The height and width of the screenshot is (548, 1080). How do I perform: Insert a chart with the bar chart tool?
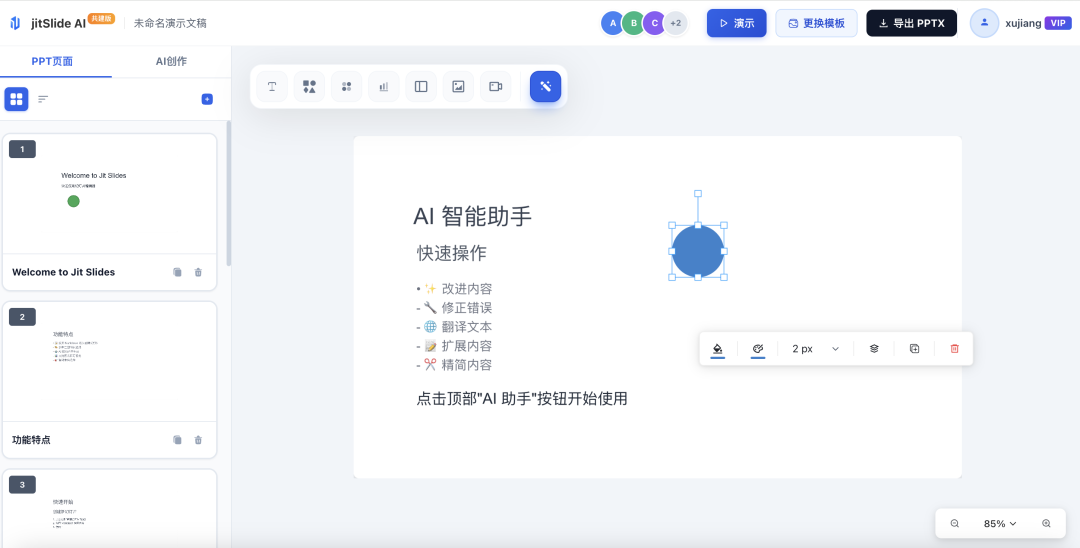pyautogui.click(x=384, y=87)
